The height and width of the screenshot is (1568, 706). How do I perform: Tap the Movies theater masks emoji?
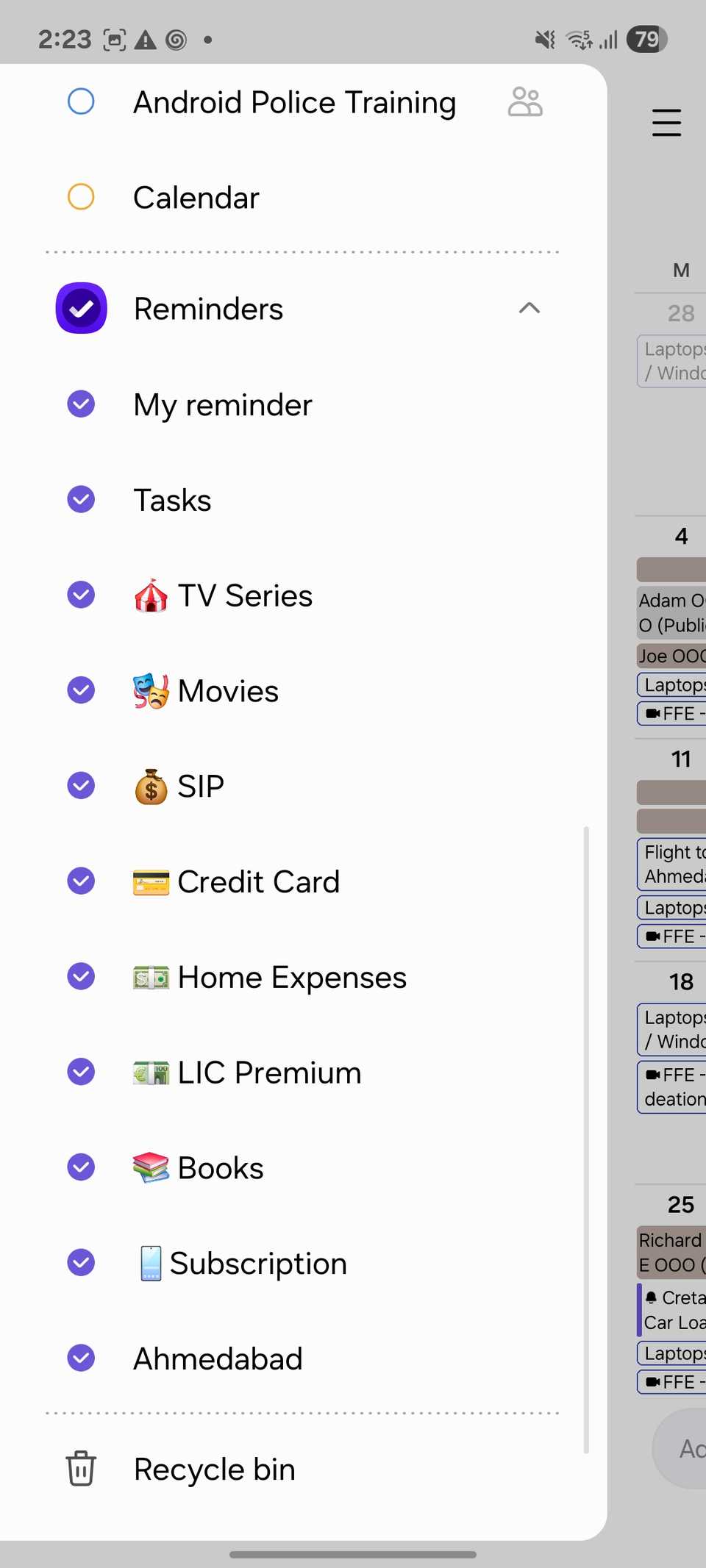pyautogui.click(x=151, y=691)
